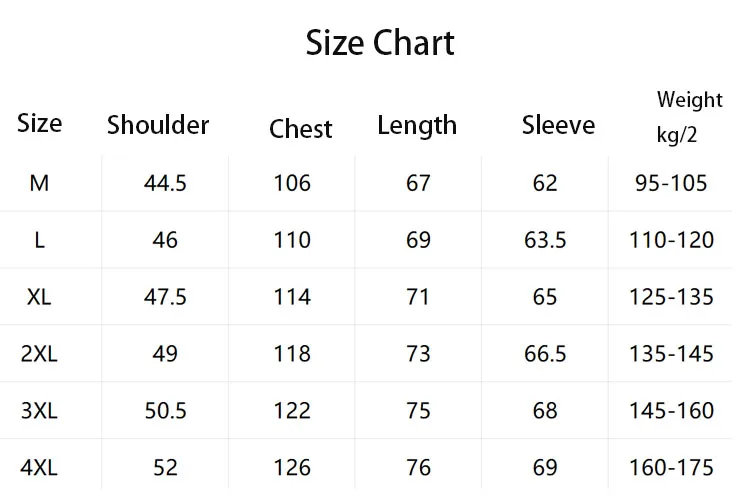Click weight range 145-160 for 3XL
The image size is (750, 500).
coord(671,411)
